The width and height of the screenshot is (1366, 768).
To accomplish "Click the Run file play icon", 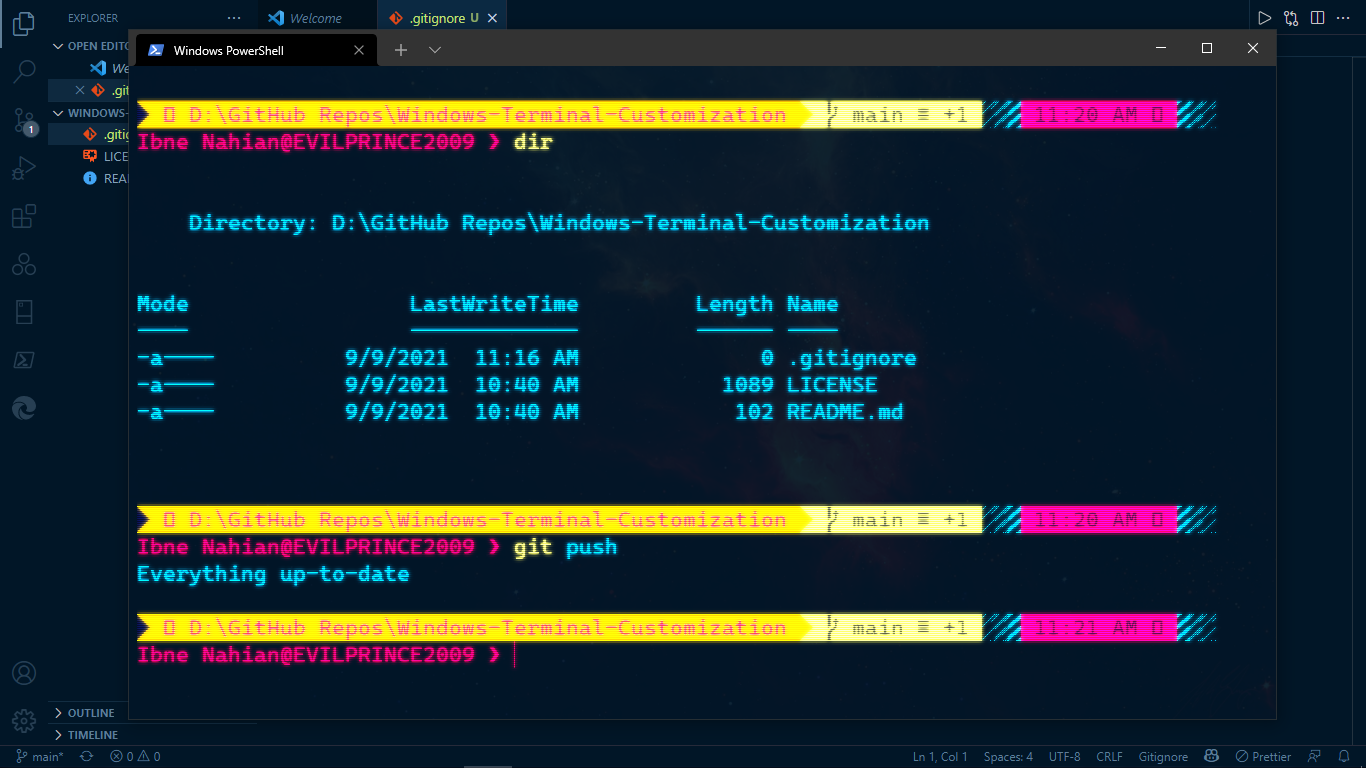I will coord(1265,18).
